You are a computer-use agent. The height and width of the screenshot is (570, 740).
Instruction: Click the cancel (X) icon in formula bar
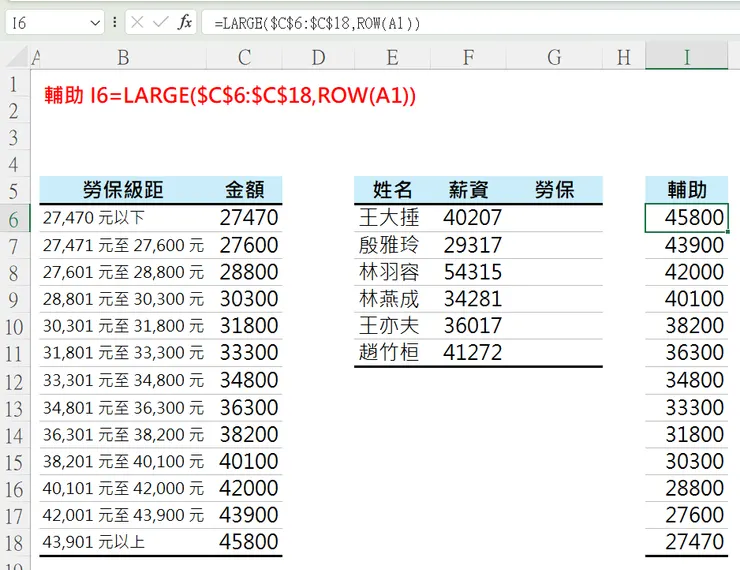137,22
